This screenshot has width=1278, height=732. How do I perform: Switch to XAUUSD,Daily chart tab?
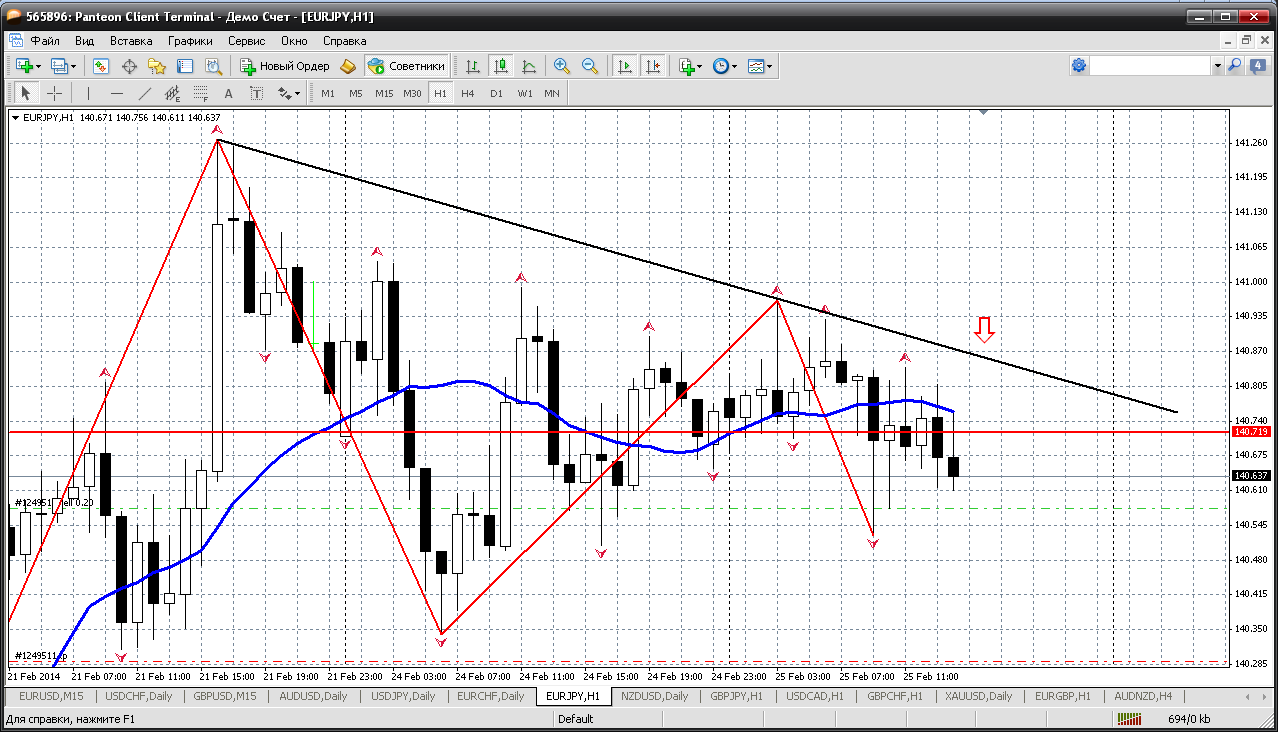(978, 696)
